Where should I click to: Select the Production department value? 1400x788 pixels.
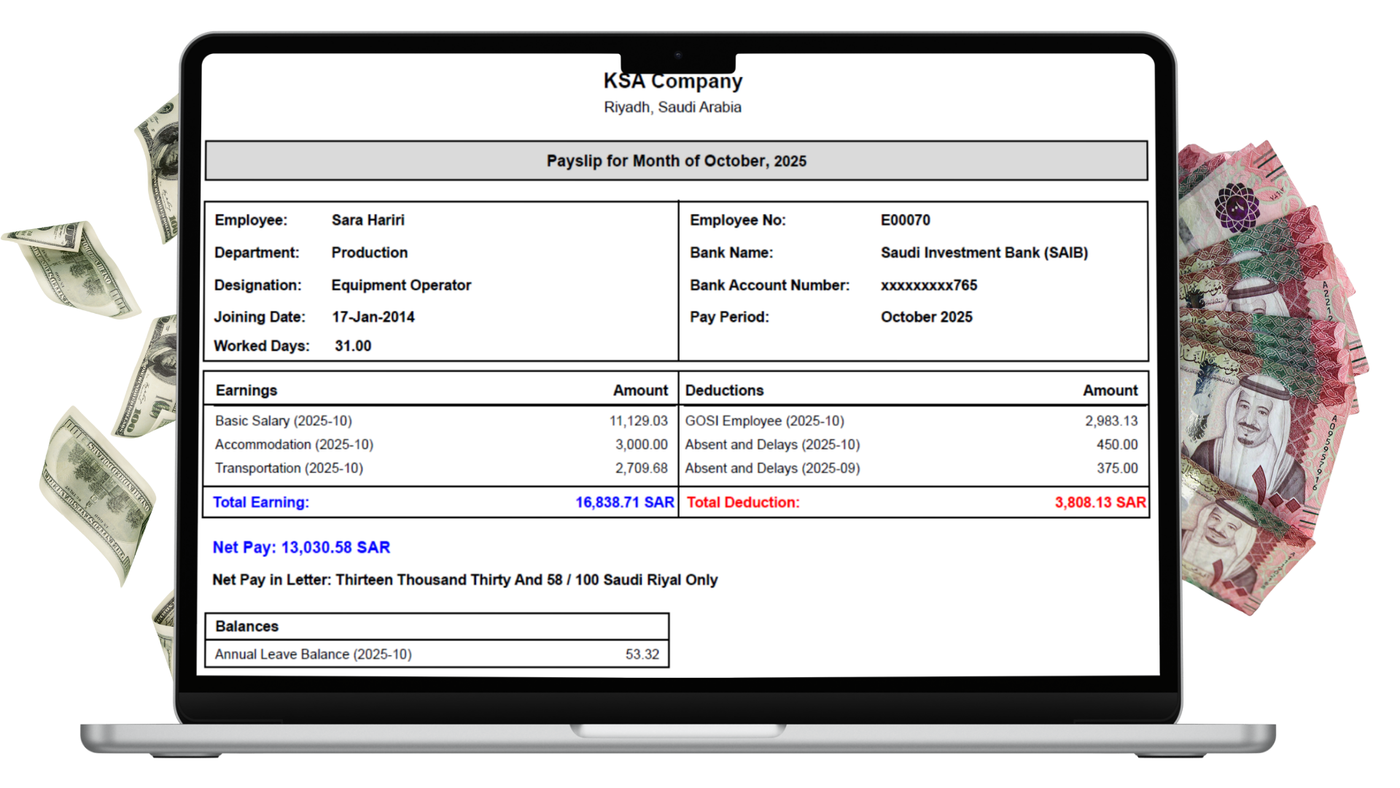370,252
